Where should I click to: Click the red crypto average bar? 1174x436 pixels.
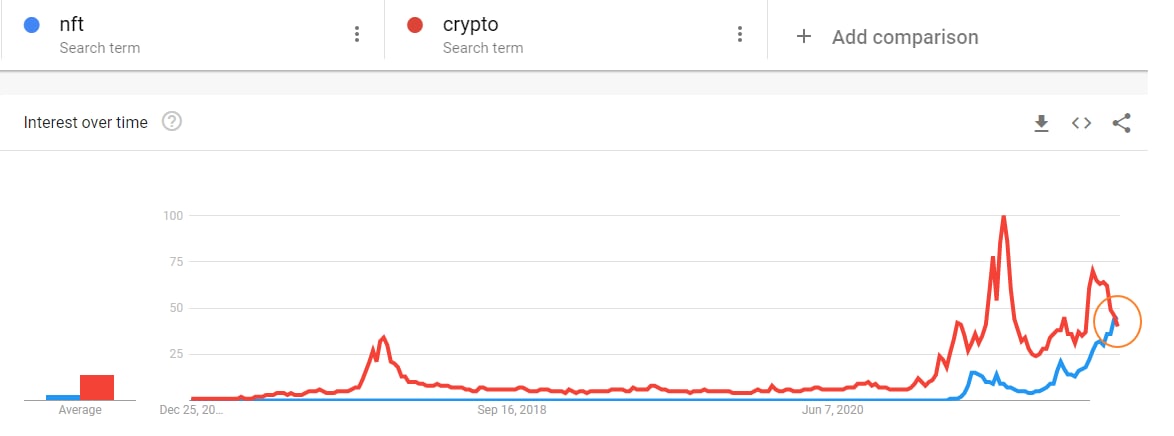pos(97,386)
